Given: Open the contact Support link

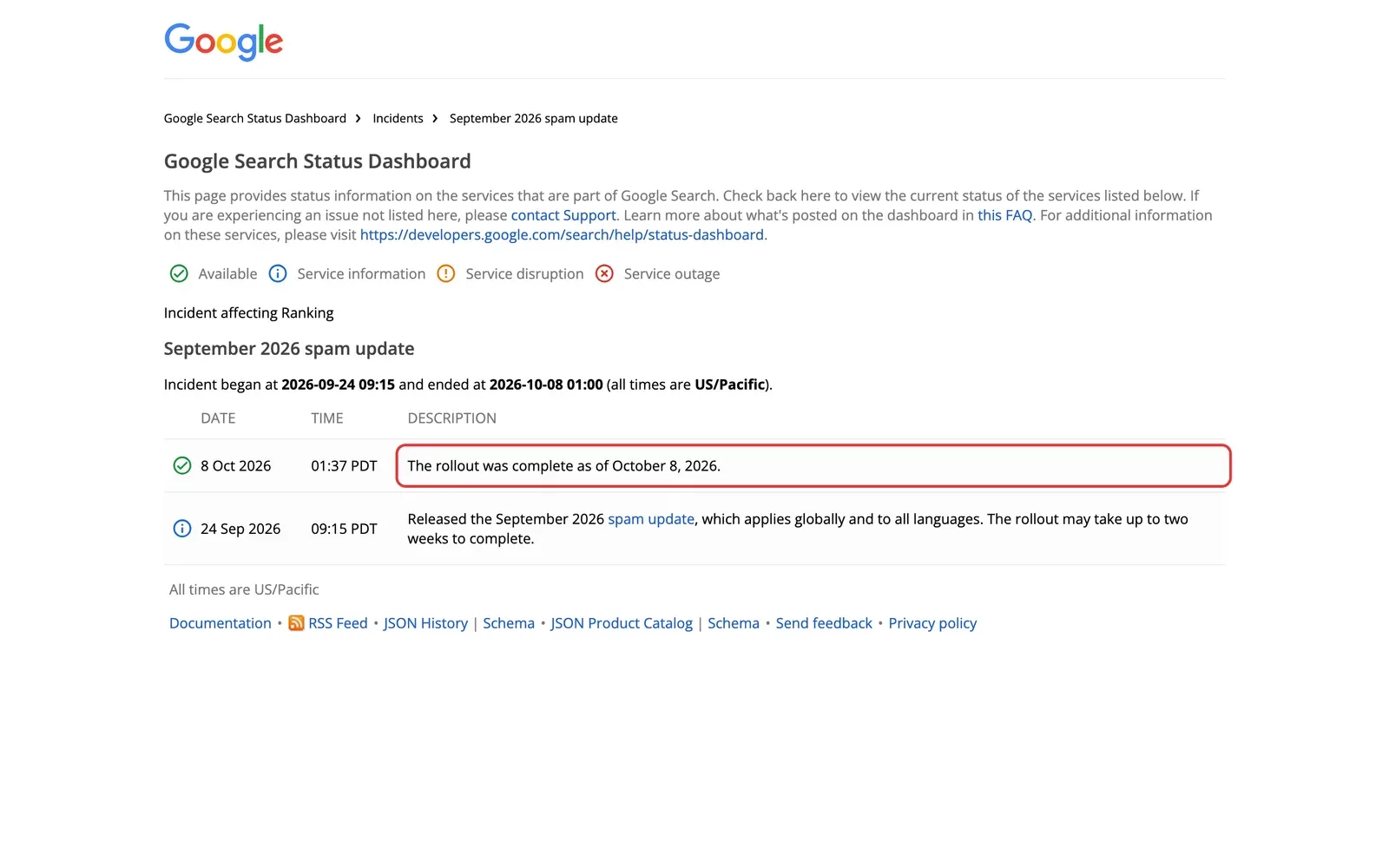Looking at the screenshot, I should (x=563, y=215).
